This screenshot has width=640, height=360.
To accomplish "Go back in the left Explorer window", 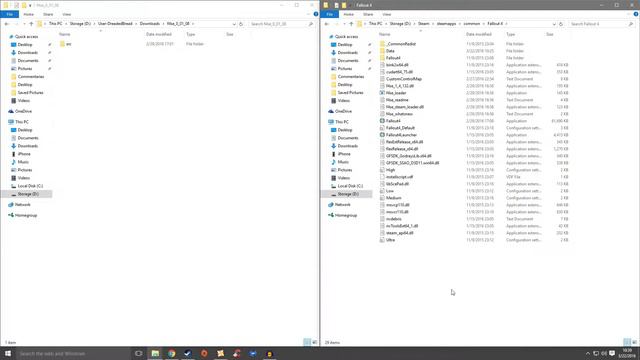I will coord(7,24).
